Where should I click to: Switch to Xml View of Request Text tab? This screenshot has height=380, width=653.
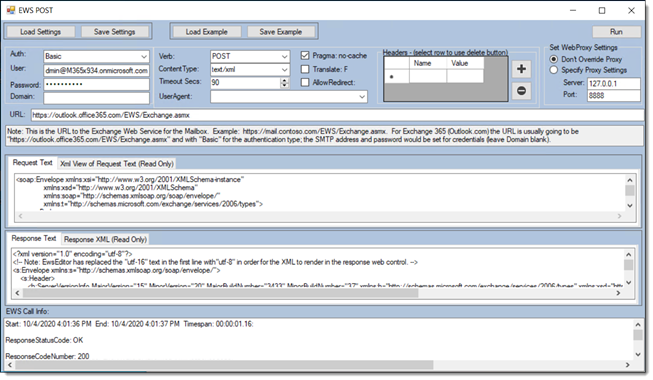[117, 164]
